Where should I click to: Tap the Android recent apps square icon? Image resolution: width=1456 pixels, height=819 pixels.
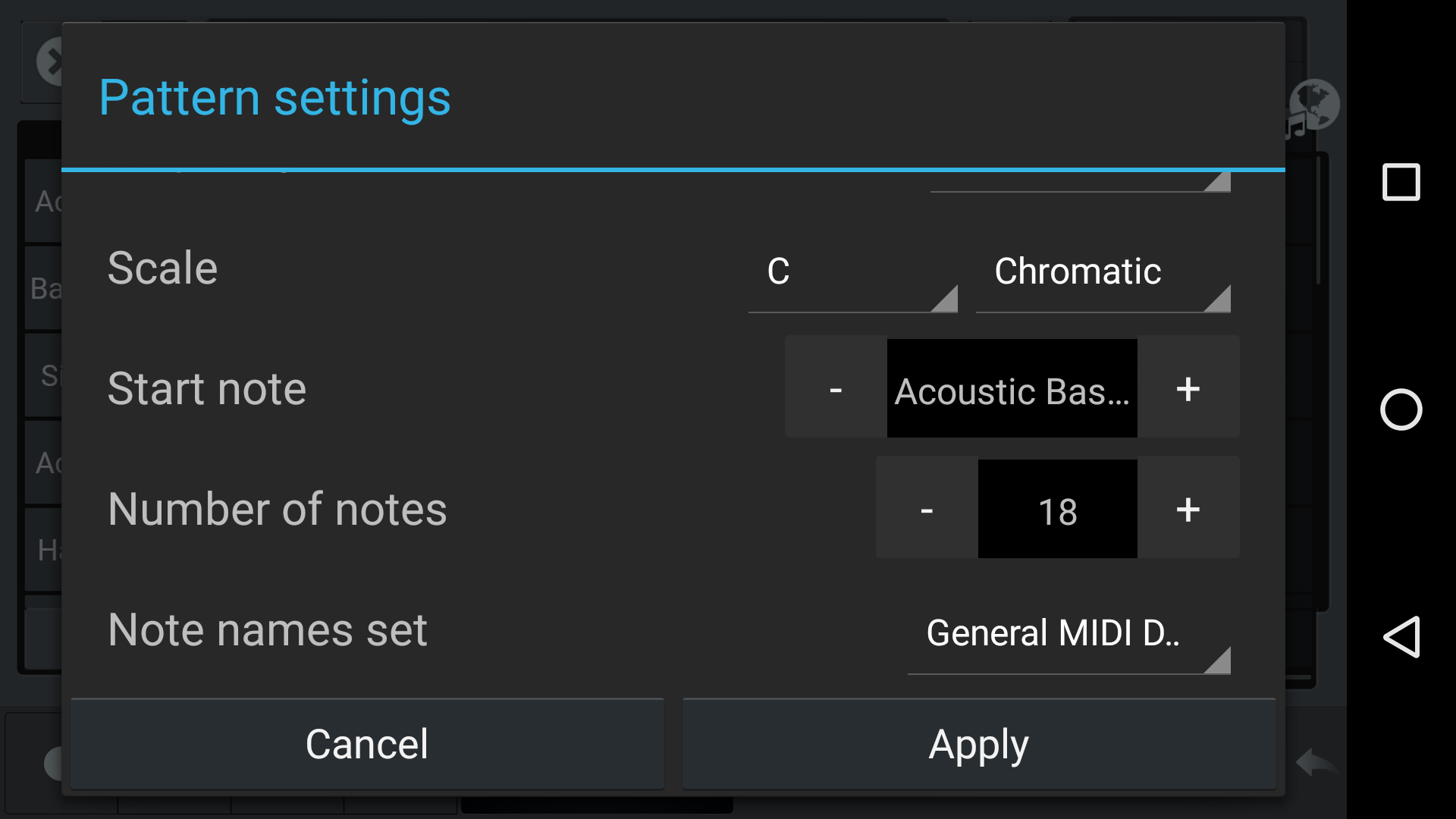pyautogui.click(x=1401, y=182)
